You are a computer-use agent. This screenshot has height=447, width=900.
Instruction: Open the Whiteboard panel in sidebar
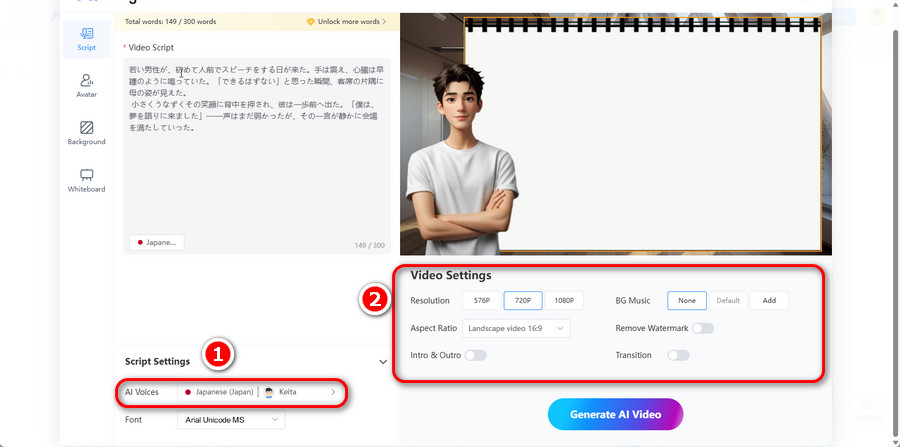(x=86, y=179)
